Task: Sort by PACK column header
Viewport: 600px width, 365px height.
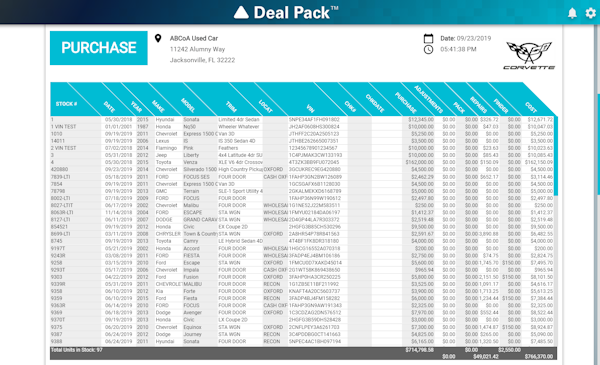Action: [x=459, y=108]
